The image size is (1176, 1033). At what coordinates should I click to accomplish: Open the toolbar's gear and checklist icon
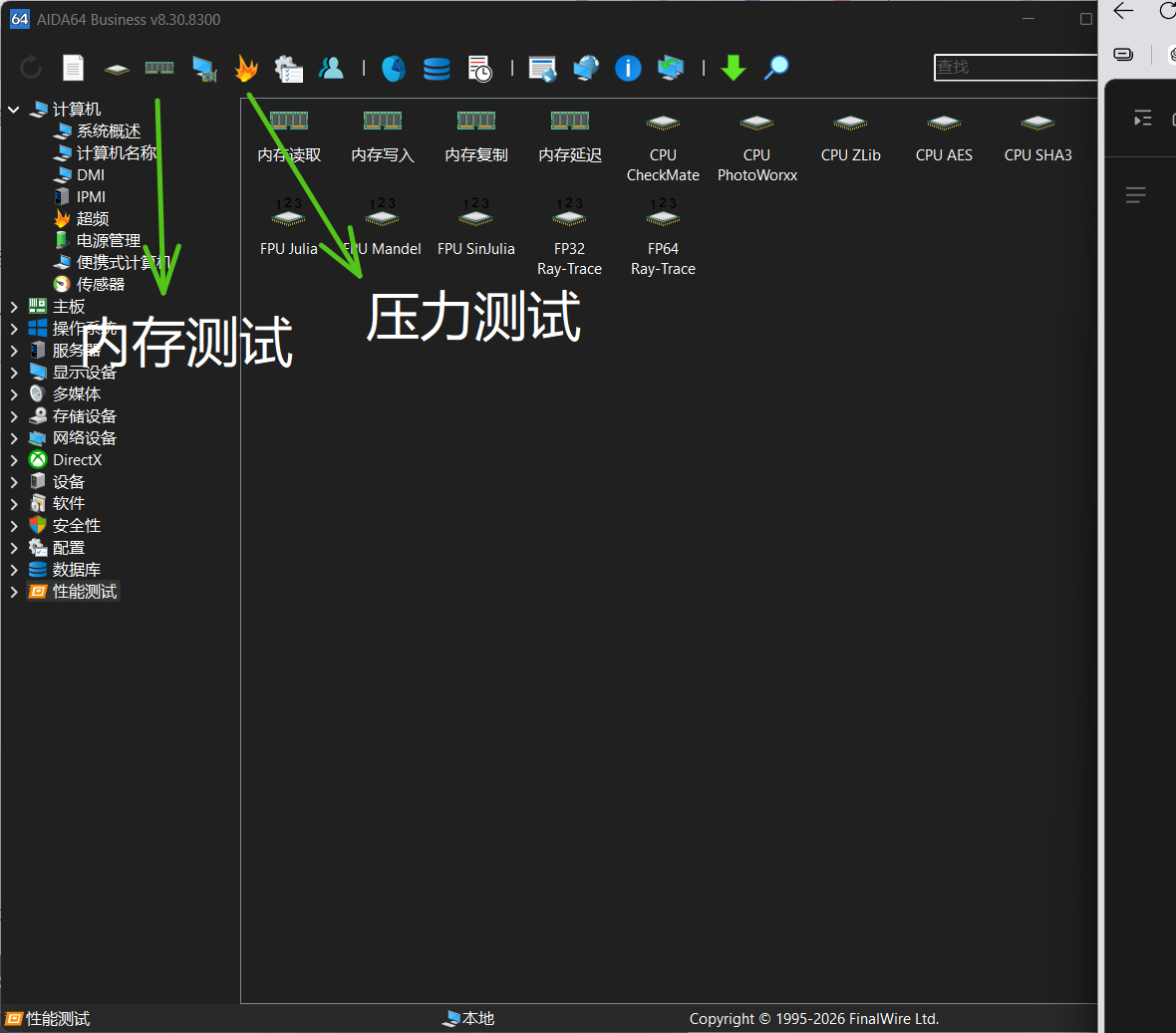tap(289, 68)
